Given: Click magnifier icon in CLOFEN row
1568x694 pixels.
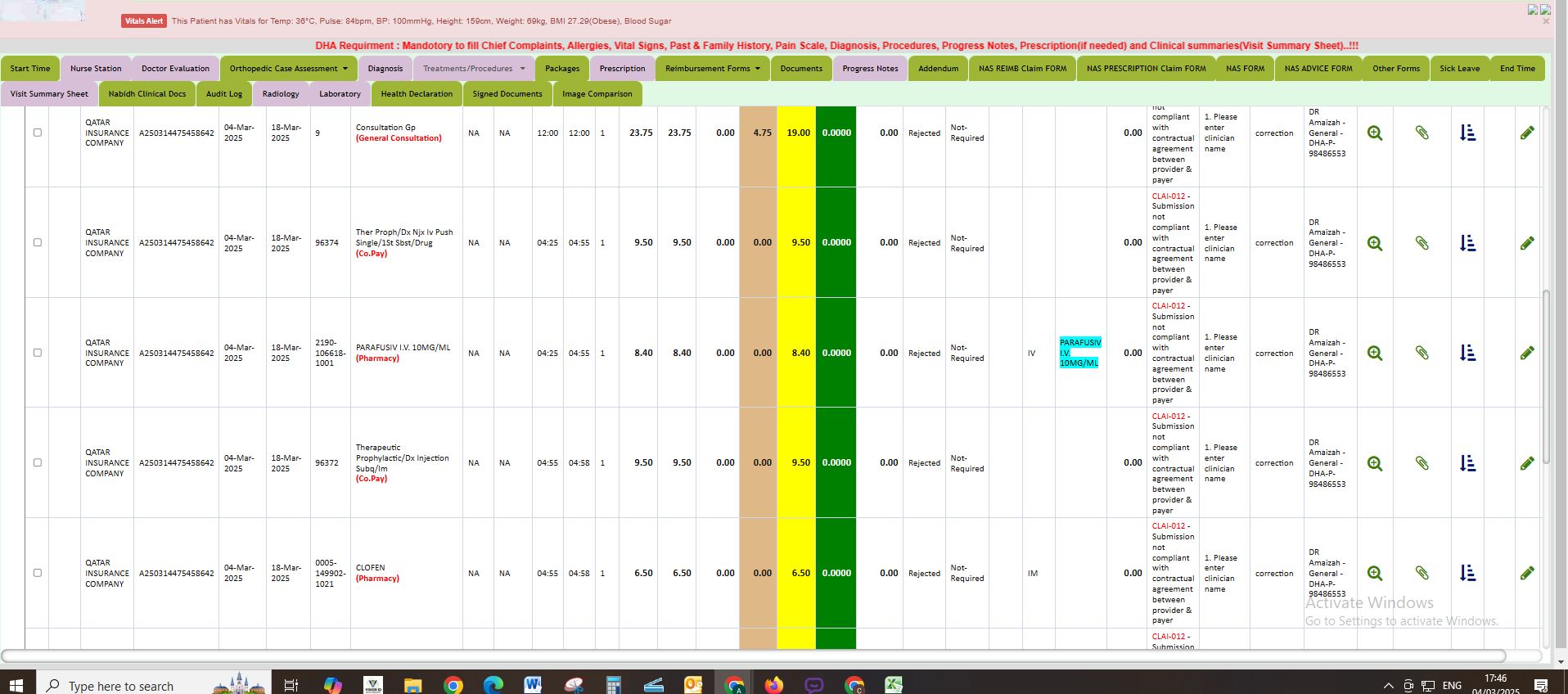Looking at the screenshot, I should click(x=1375, y=574).
